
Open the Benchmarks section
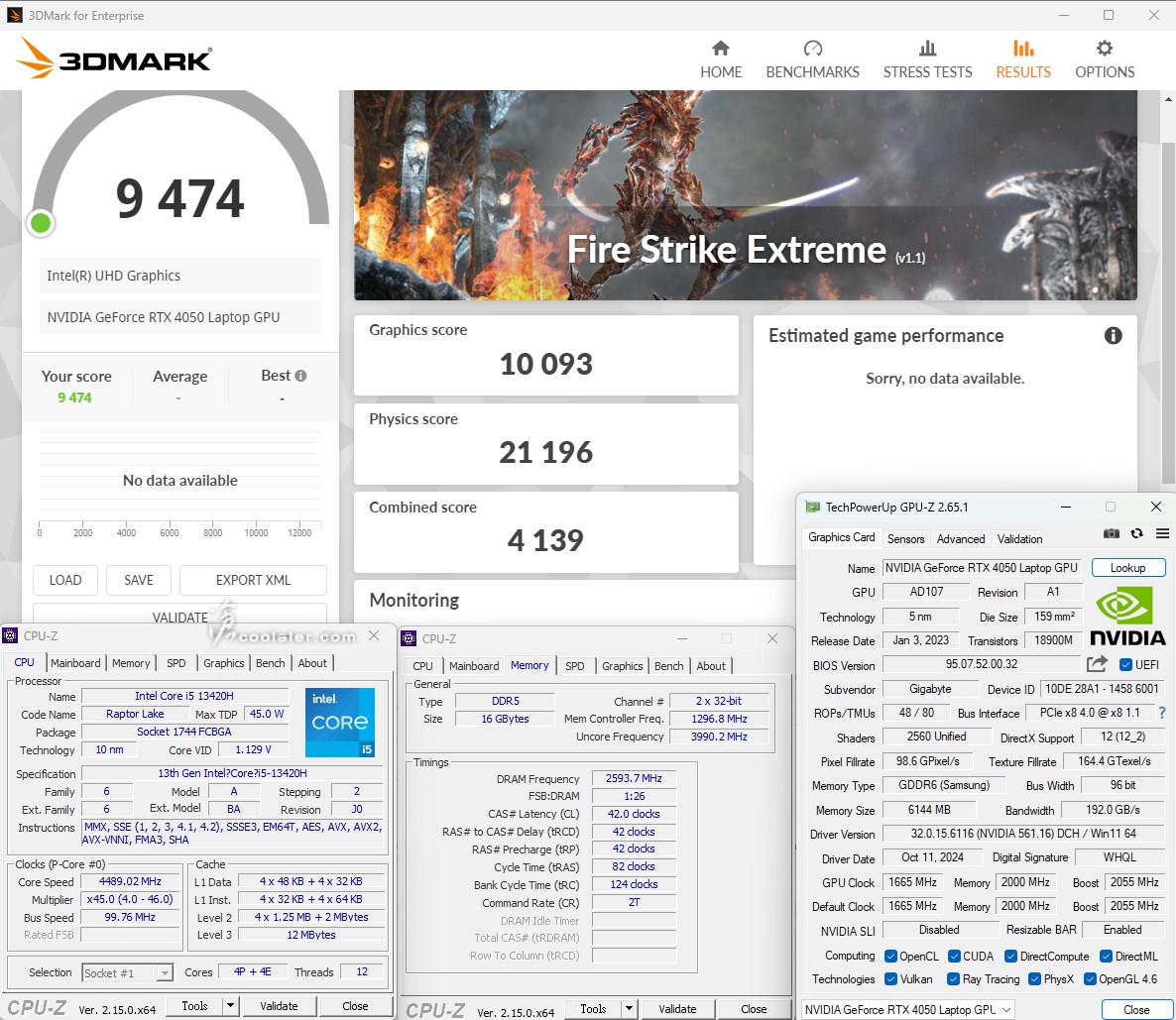tap(812, 60)
